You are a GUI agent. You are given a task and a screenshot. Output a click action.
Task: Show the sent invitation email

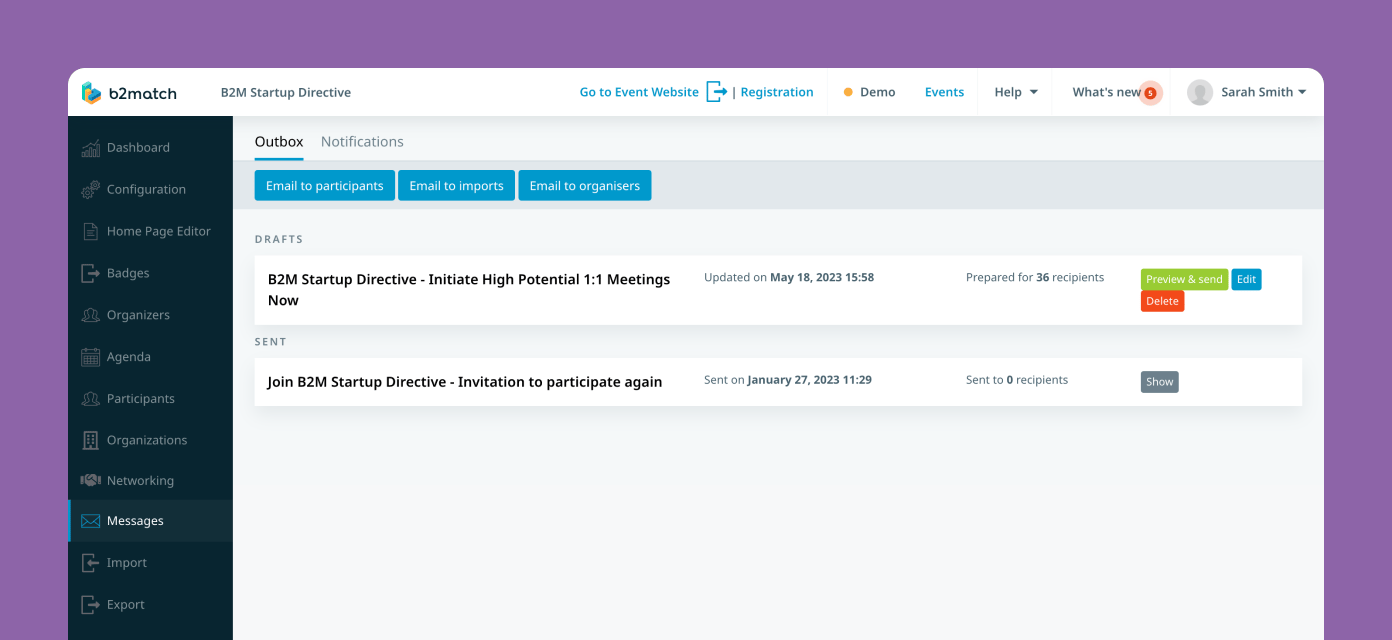click(x=1159, y=382)
